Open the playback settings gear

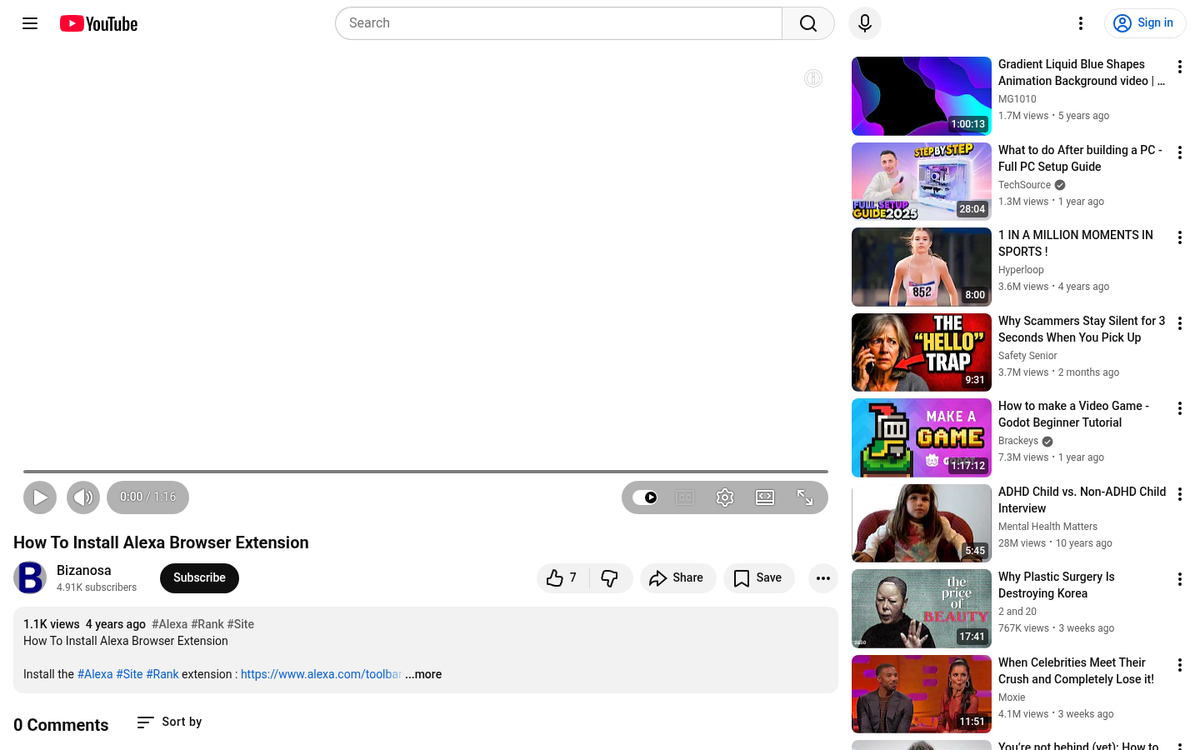[725, 497]
